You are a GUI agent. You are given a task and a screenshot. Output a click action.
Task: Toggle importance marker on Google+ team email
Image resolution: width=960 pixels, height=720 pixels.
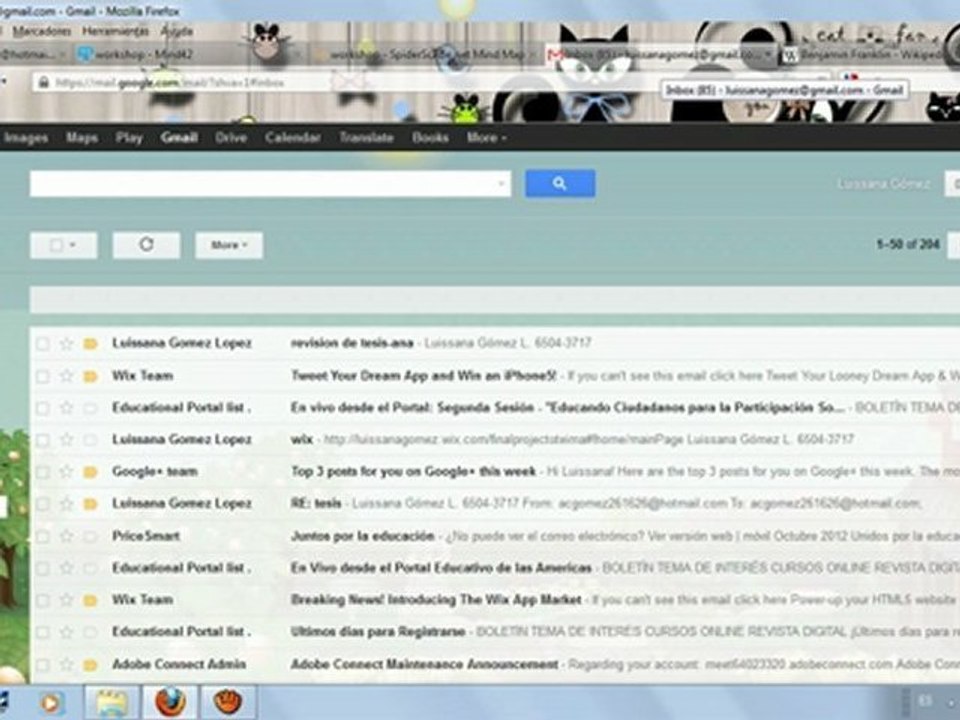pos(91,471)
